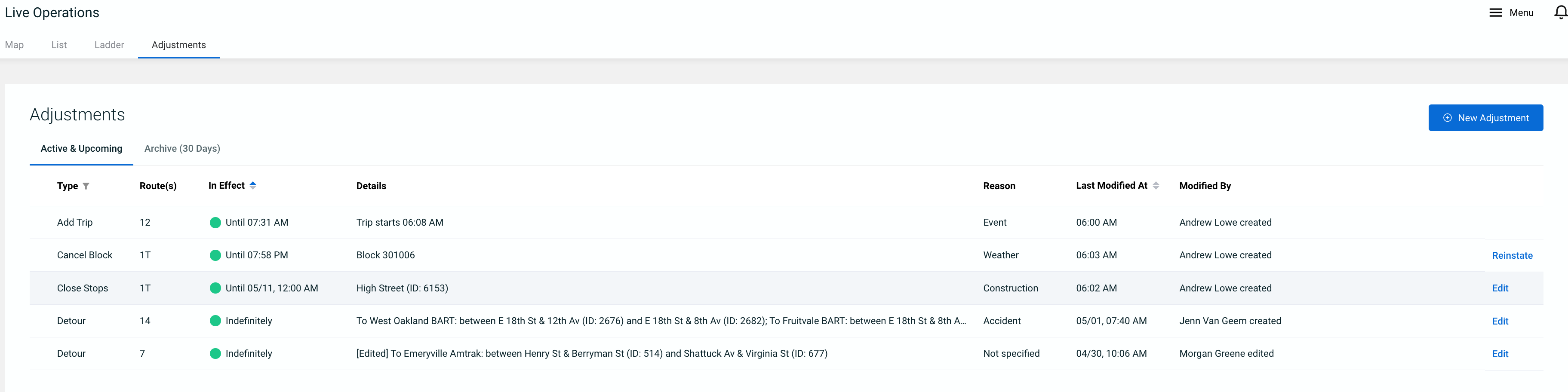This screenshot has height=392, width=1568.
Task: Switch to the Map tab
Action: click(x=14, y=45)
